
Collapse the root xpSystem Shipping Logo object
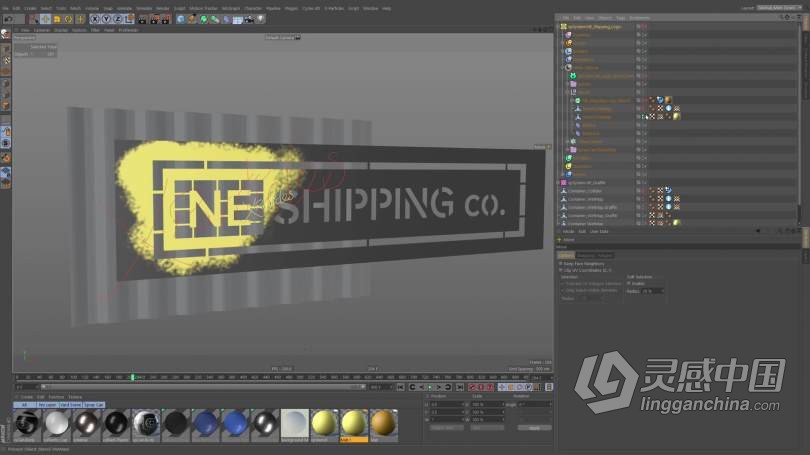click(558, 26)
